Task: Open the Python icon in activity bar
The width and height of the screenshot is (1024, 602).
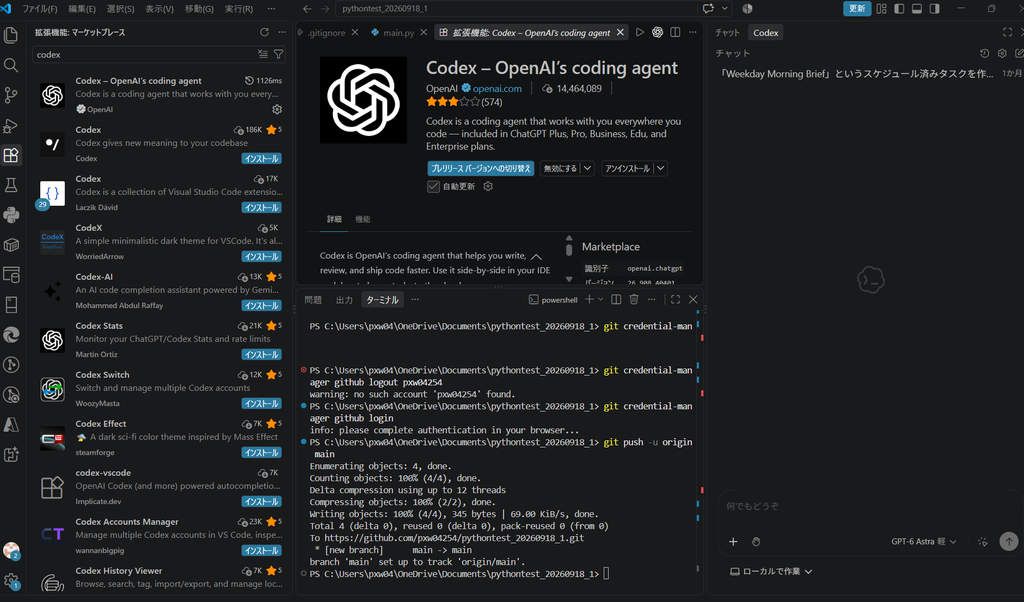Action: pyautogui.click(x=11, y=215)
